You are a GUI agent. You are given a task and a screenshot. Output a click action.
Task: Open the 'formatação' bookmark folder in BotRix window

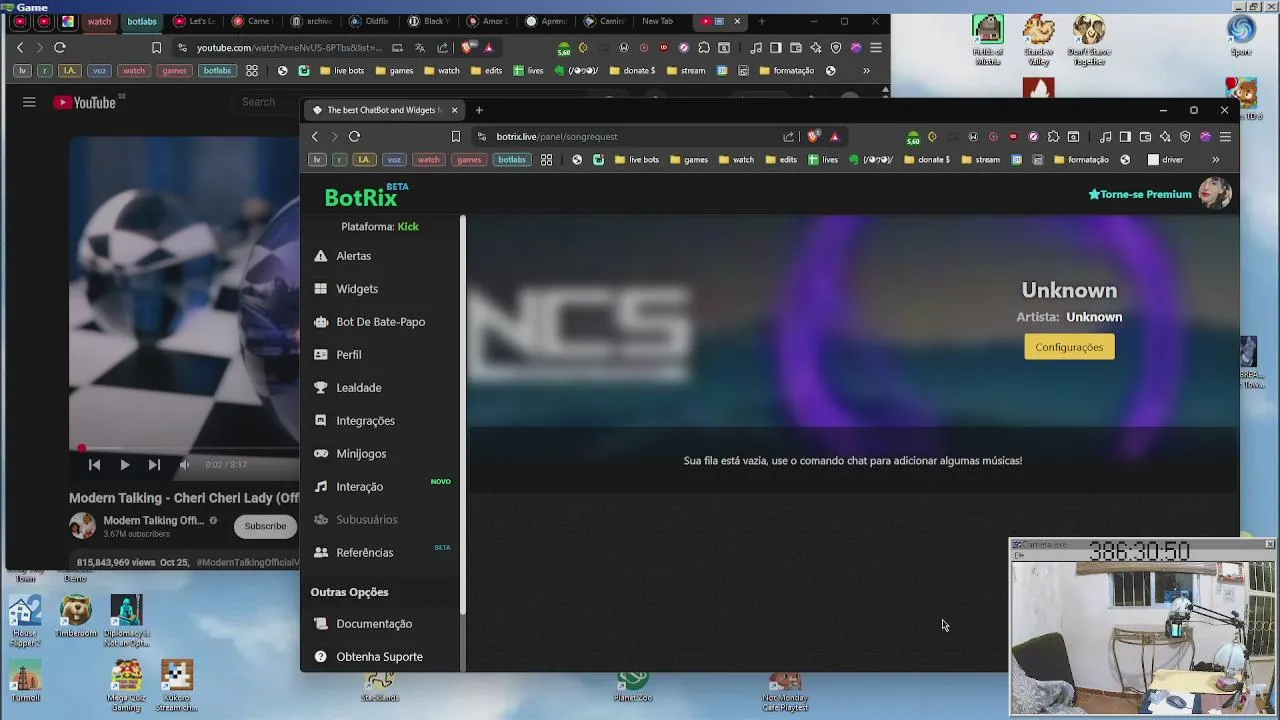[1080, 160]
